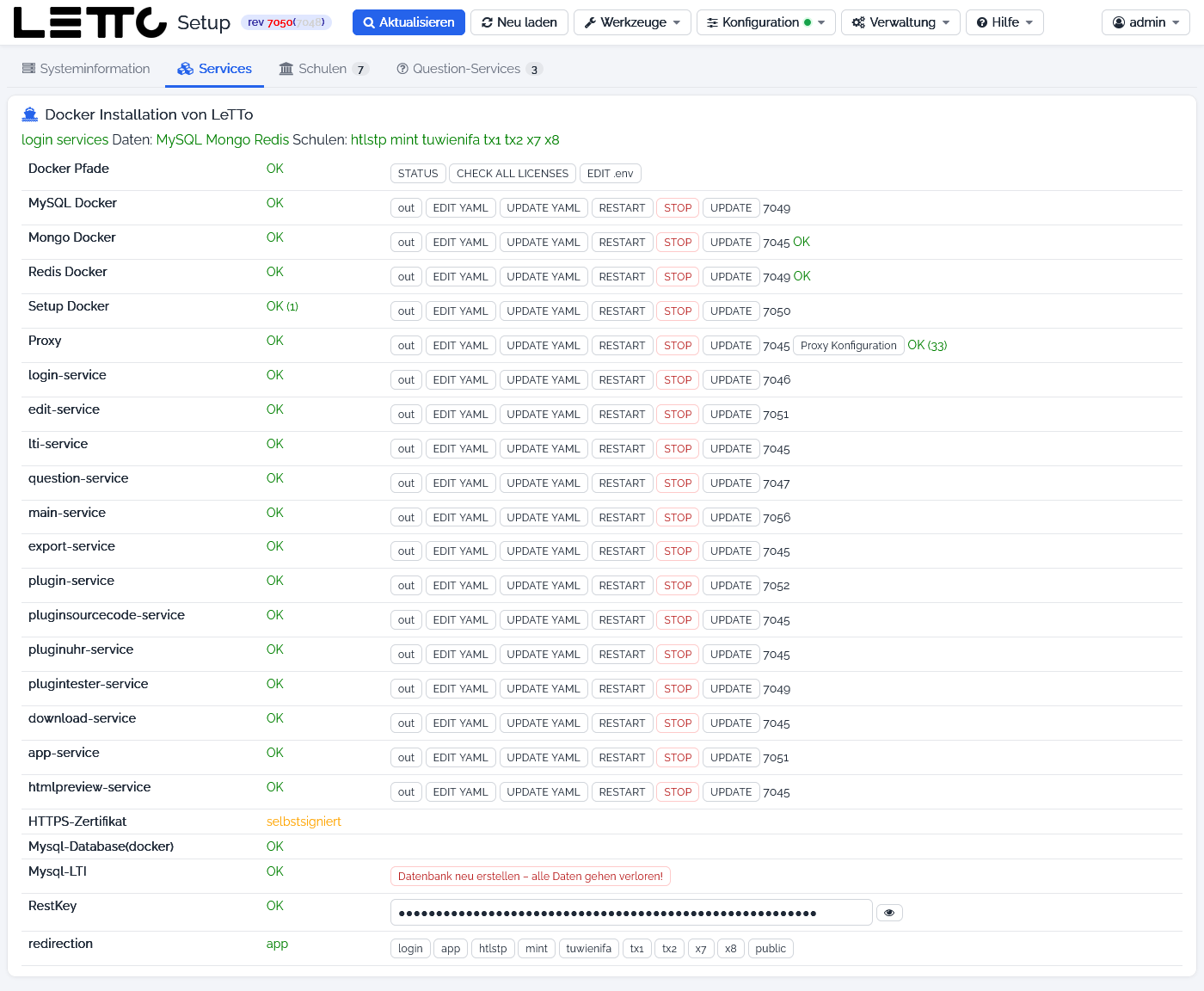Click EDIT YAML for main-service

point(460,518)
